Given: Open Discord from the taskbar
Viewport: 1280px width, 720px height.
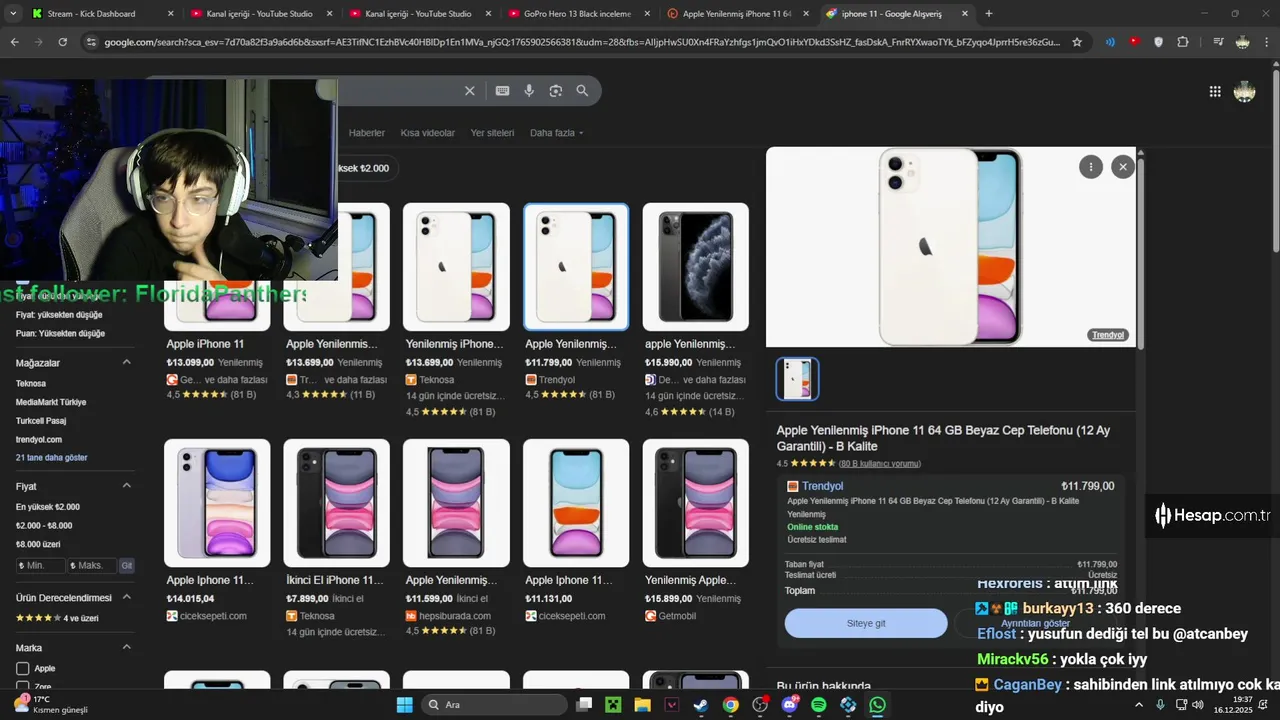Looking at the screenshot, I should [790, 705].
